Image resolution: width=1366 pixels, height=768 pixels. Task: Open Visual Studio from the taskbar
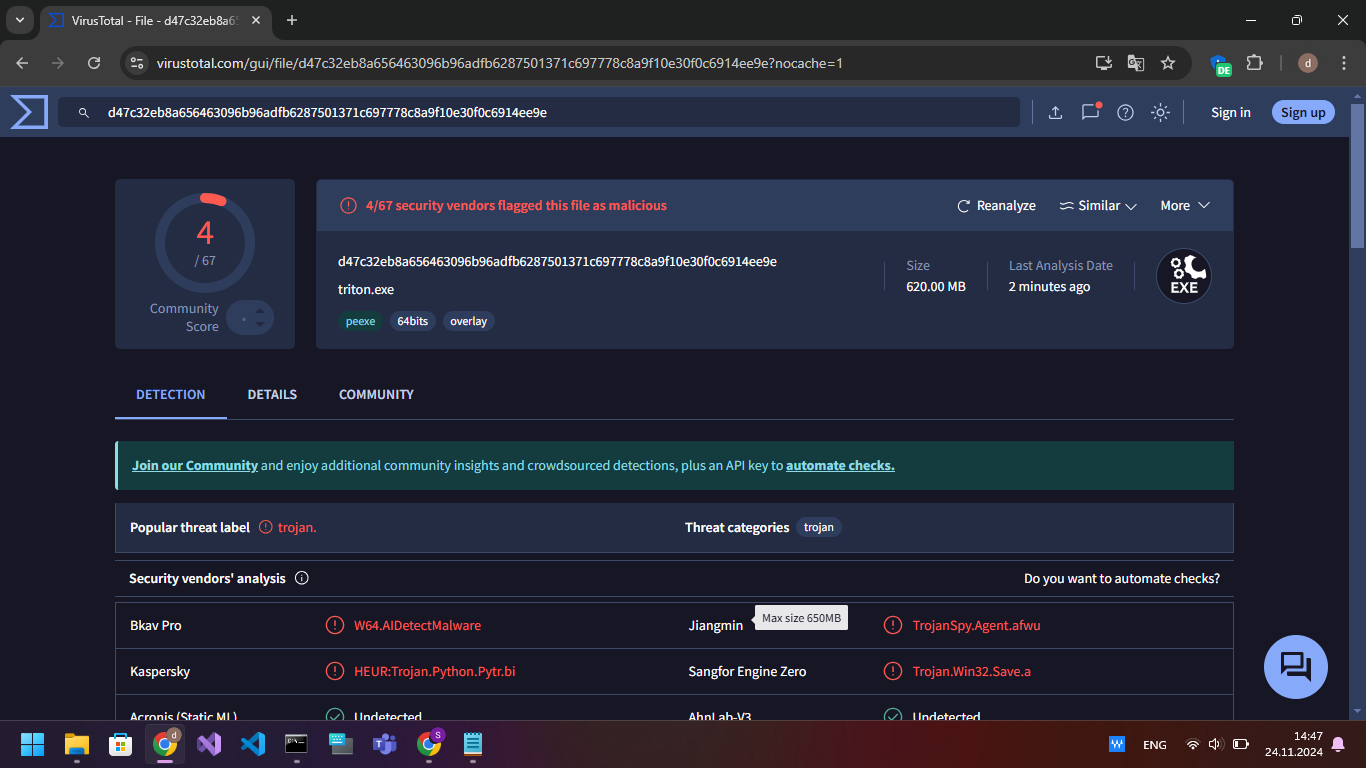[x=209, y=744]
